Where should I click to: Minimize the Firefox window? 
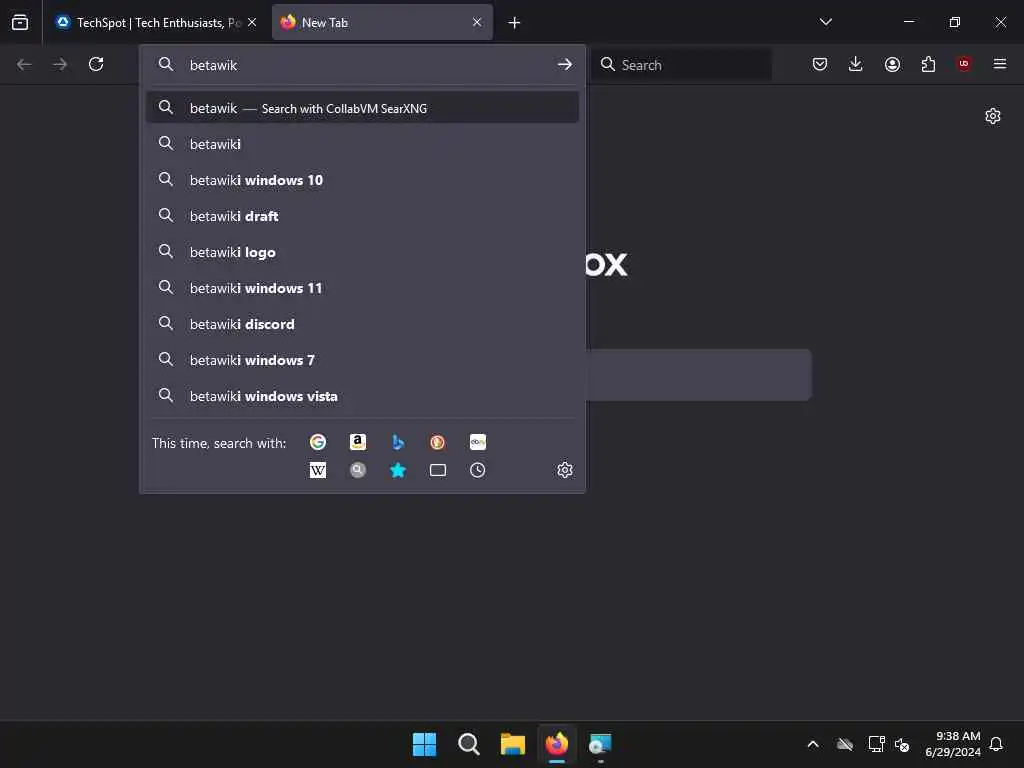[908, 22]
